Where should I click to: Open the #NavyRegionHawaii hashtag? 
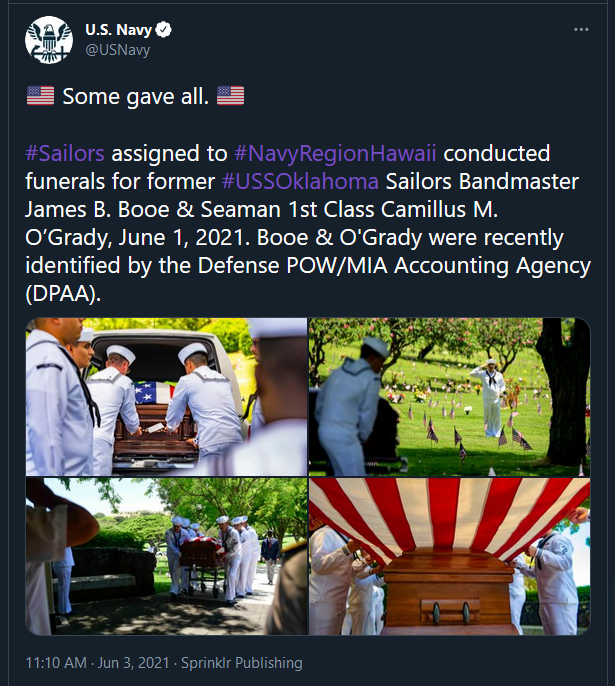(x=335, y=154)
